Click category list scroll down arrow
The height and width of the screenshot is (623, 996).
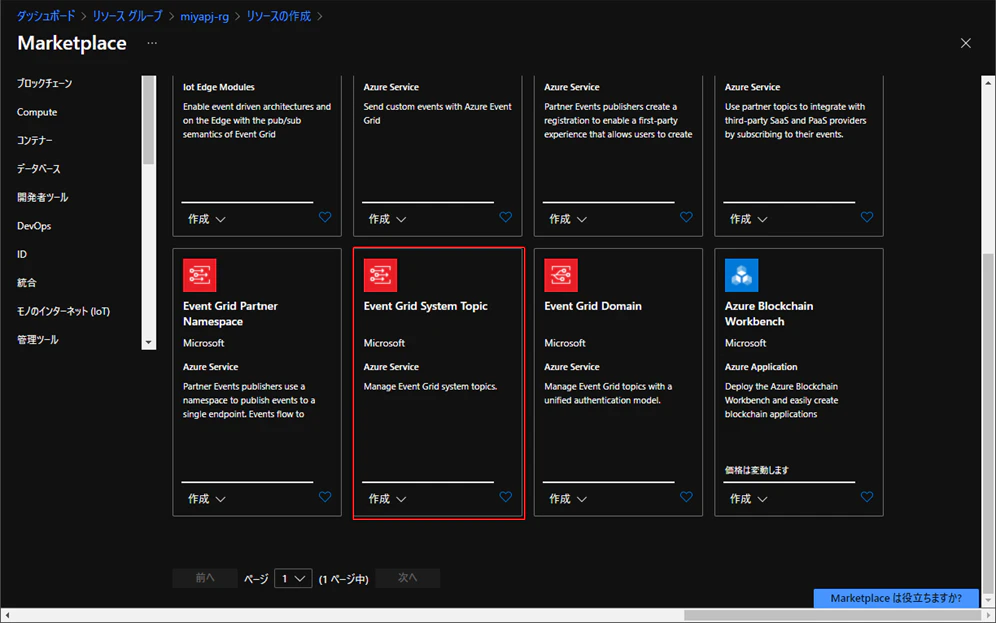pyautogui.click(x=148, y=343)
